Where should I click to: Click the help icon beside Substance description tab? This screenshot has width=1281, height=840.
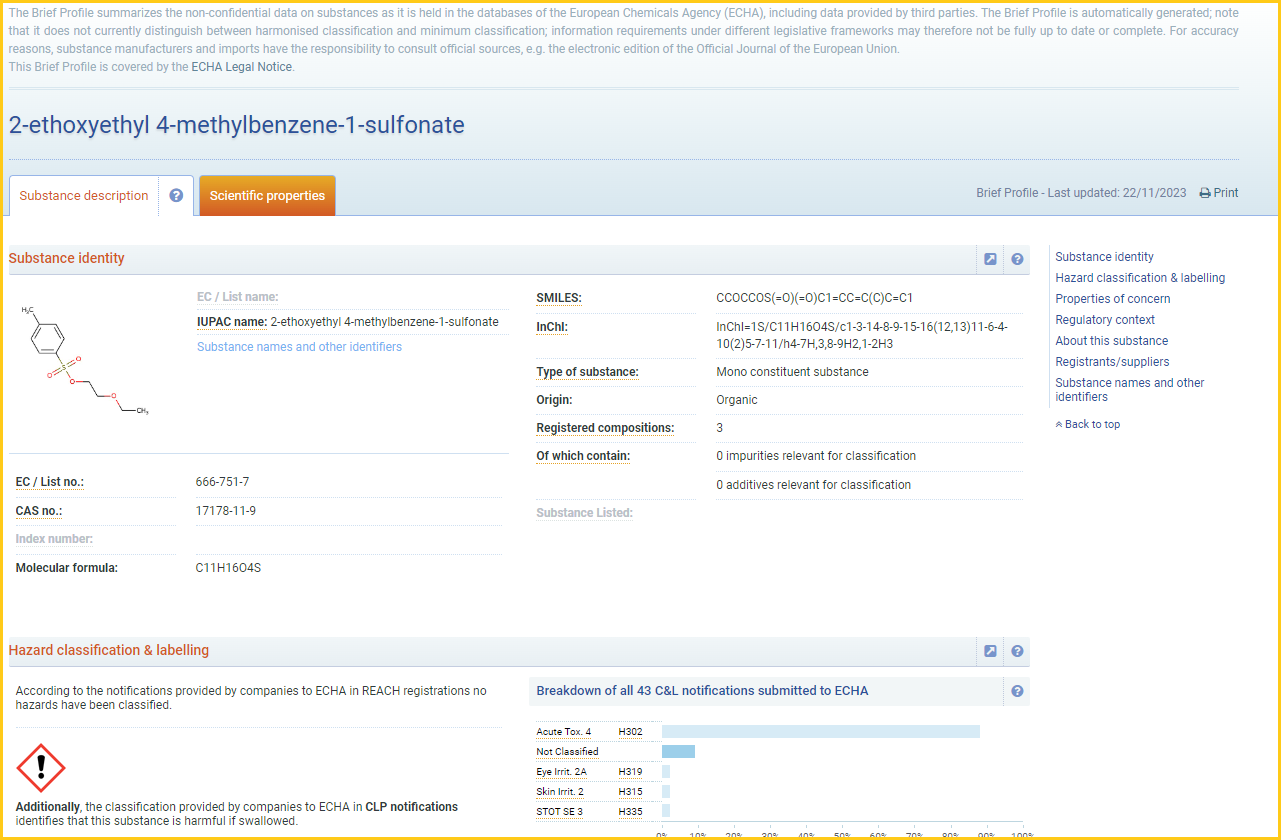(176, 196)
